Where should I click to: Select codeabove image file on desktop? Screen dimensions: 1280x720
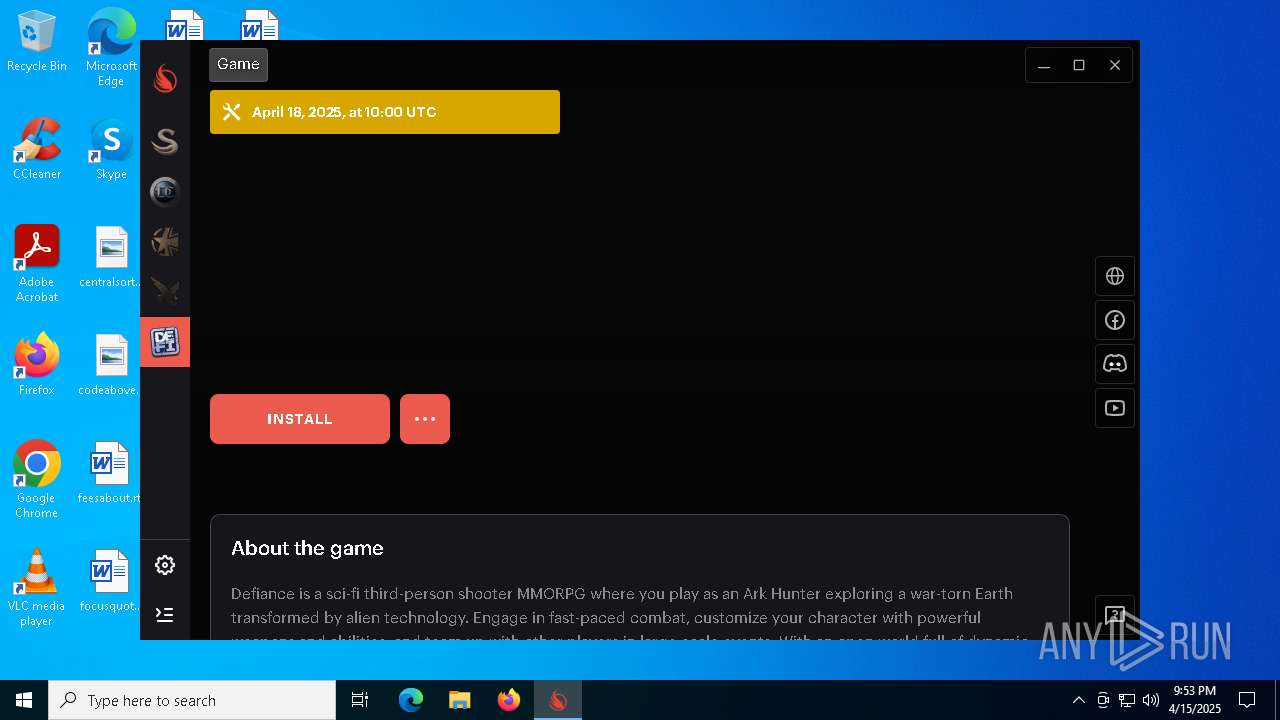[x=111, y=365]
